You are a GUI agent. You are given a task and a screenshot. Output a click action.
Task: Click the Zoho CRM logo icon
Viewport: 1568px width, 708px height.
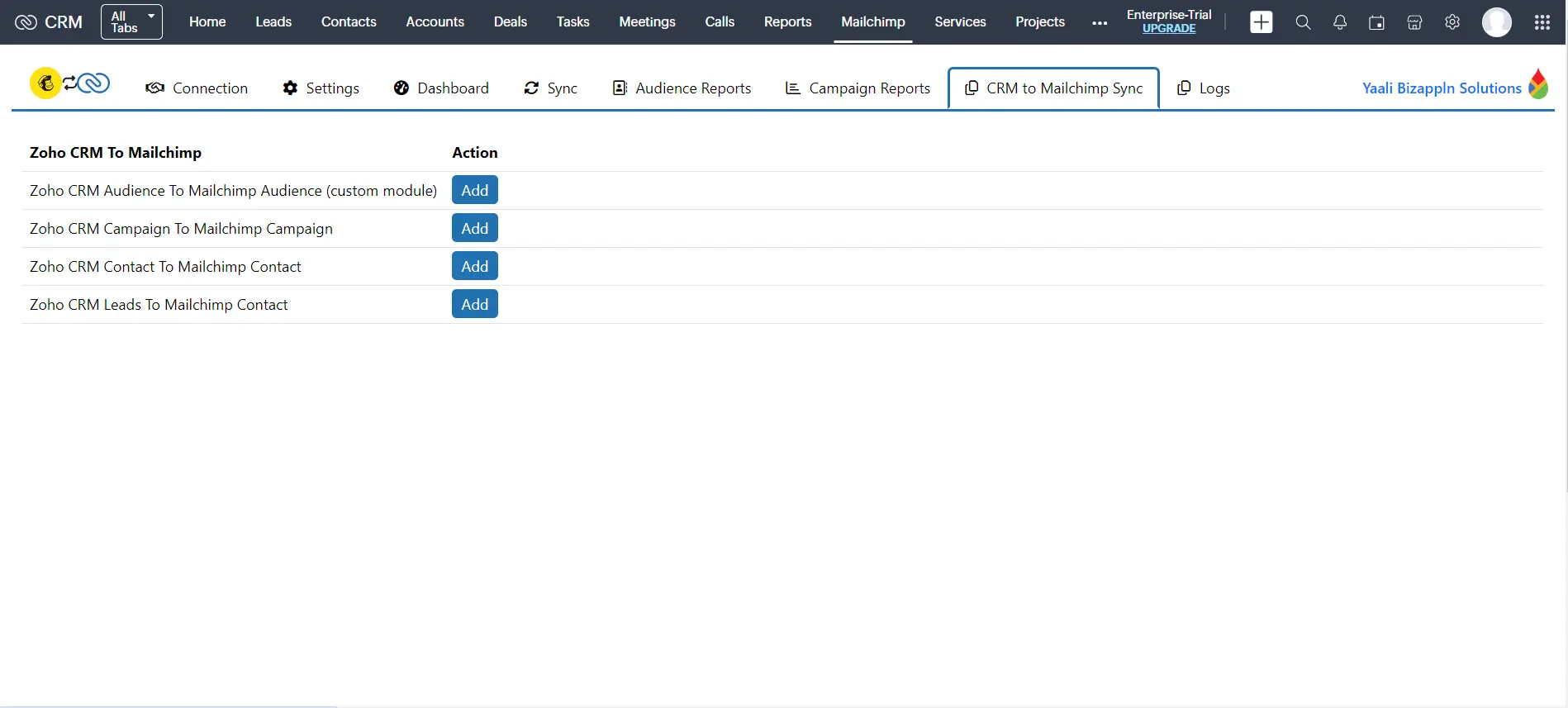click(26, 22)
